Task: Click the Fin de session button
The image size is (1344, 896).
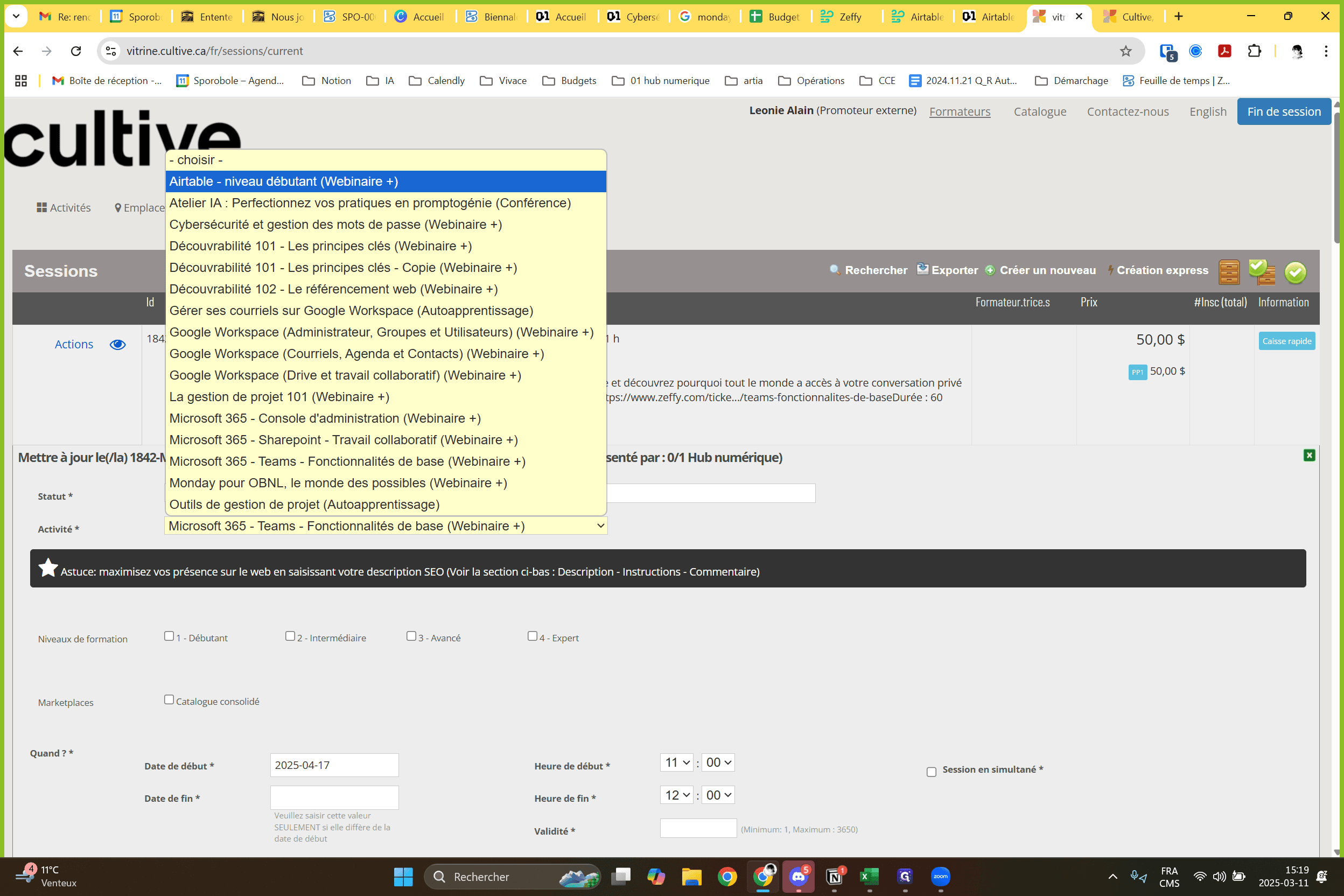Action: [x=1284, y=111]
